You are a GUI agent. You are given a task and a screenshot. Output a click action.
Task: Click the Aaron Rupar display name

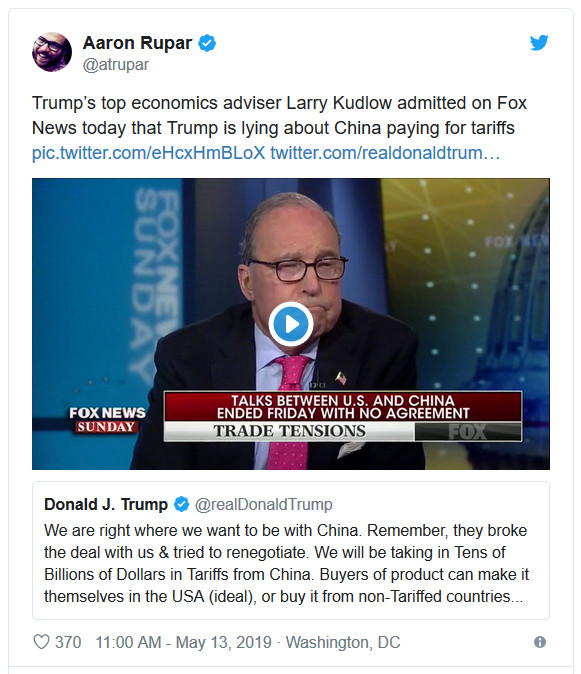[138, 43]
